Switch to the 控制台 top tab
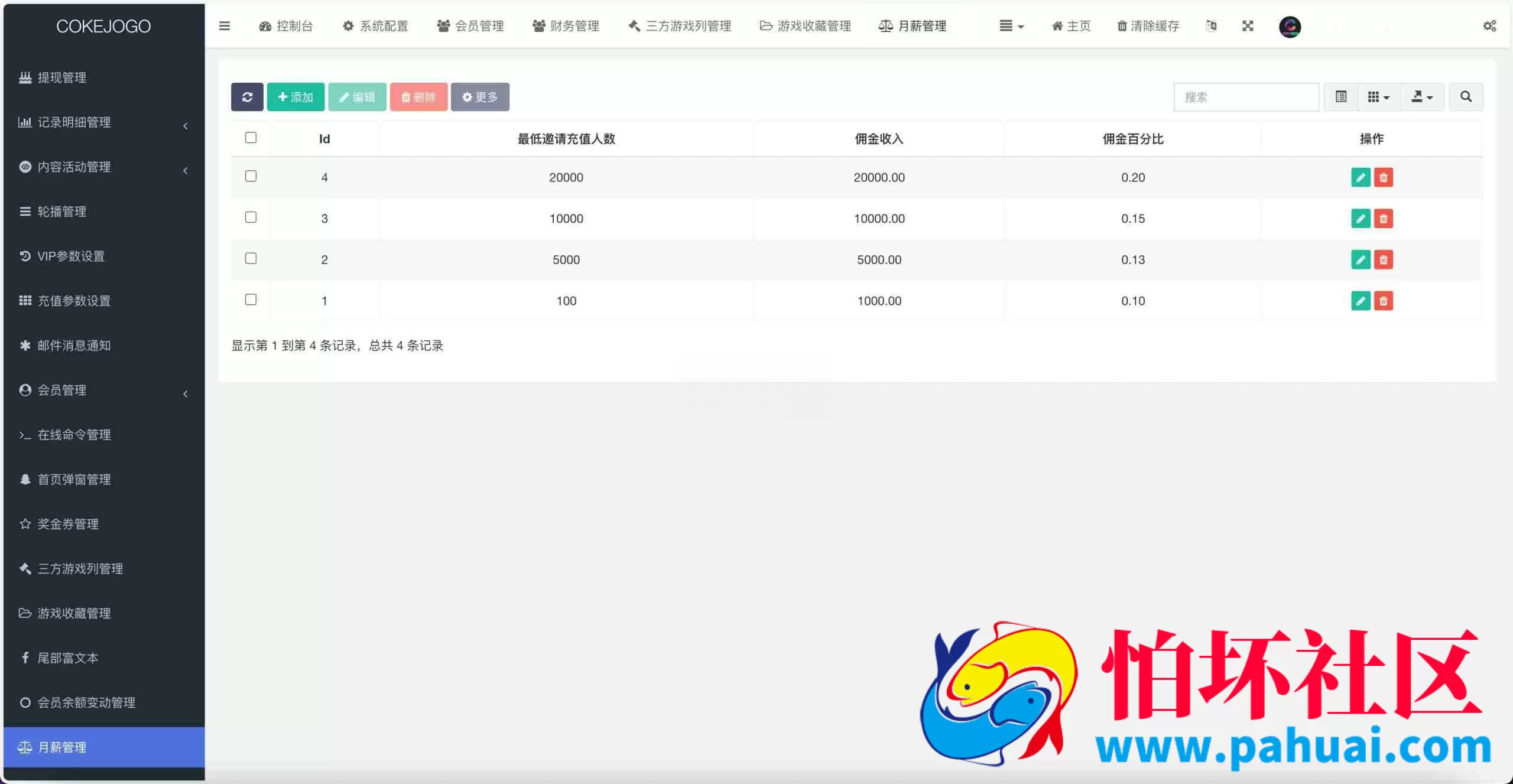1513x784 pixels. click(286, 26)
